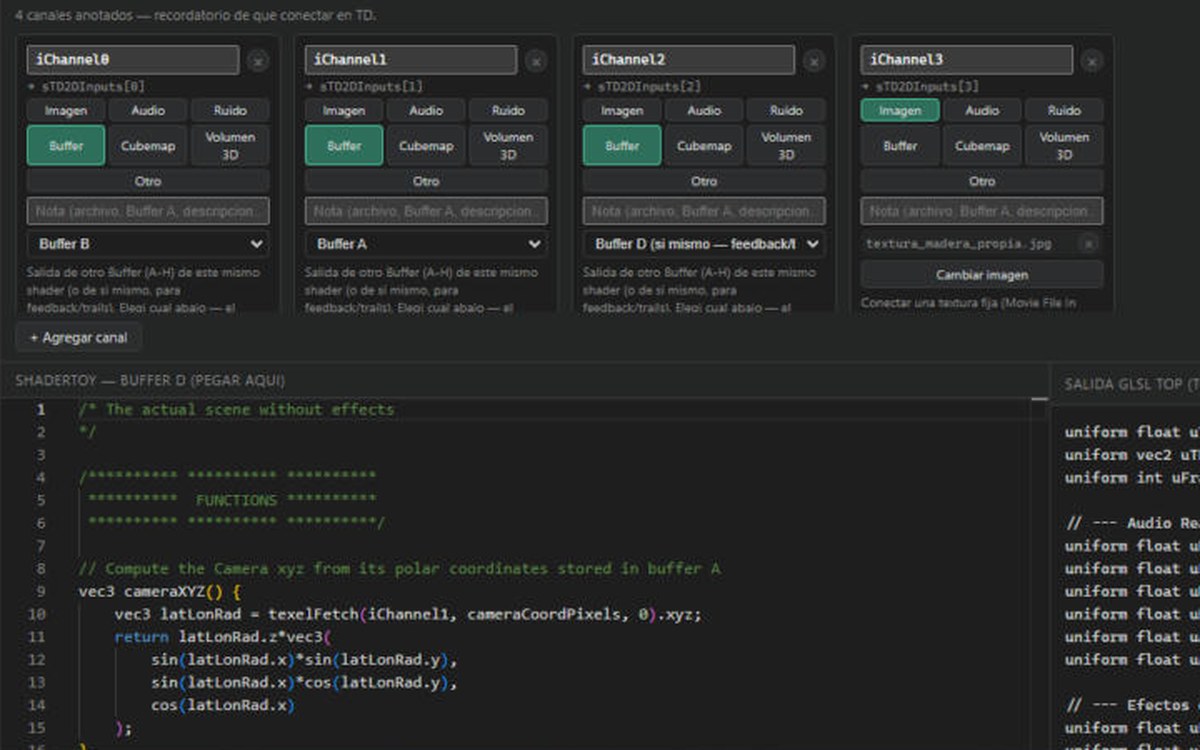Focus the Nota field in iChannel2

tap(704, 211)
